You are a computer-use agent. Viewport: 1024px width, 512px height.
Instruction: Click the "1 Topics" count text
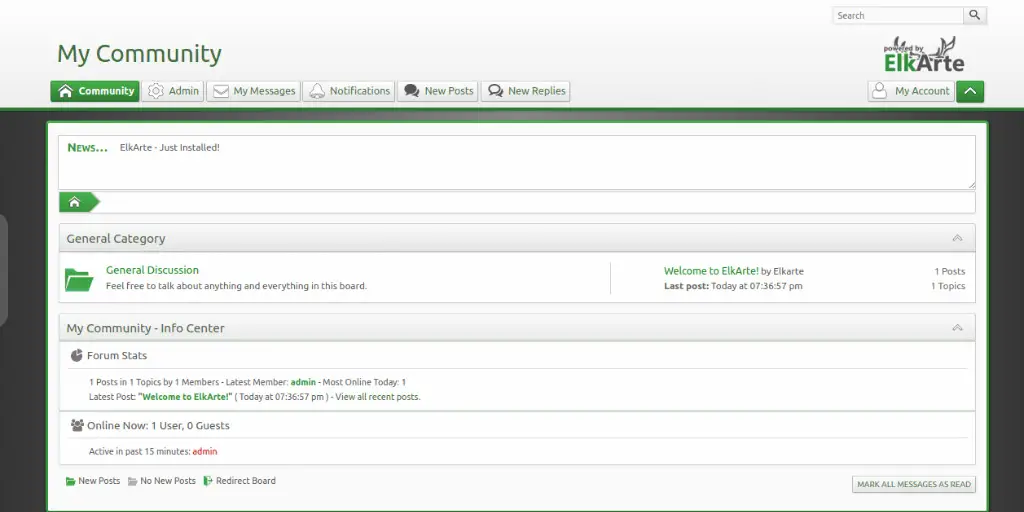948,285
